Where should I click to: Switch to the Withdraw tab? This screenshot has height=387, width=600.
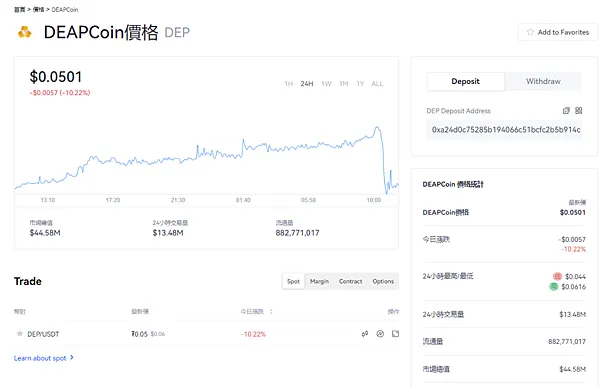[543, 81]
